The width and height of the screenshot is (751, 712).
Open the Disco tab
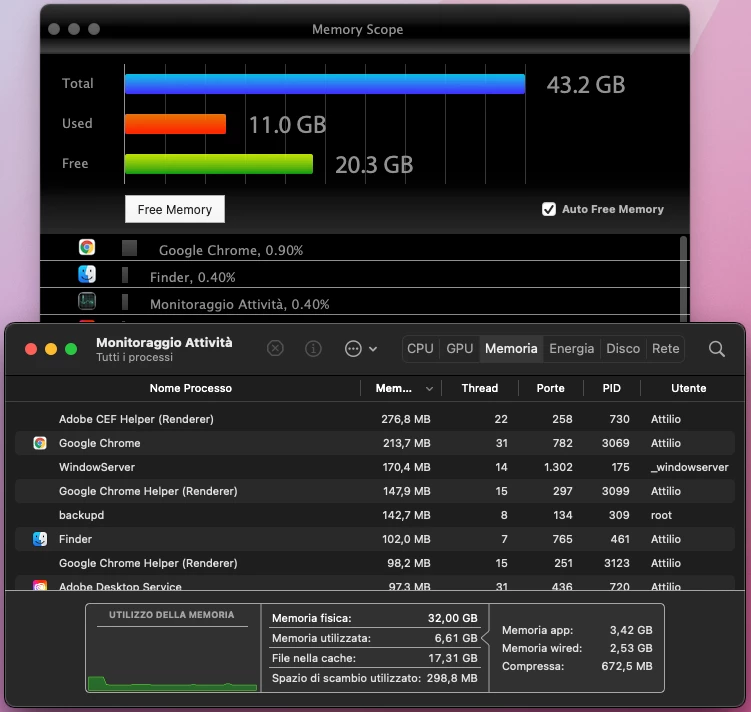click(x=623, y=349)
